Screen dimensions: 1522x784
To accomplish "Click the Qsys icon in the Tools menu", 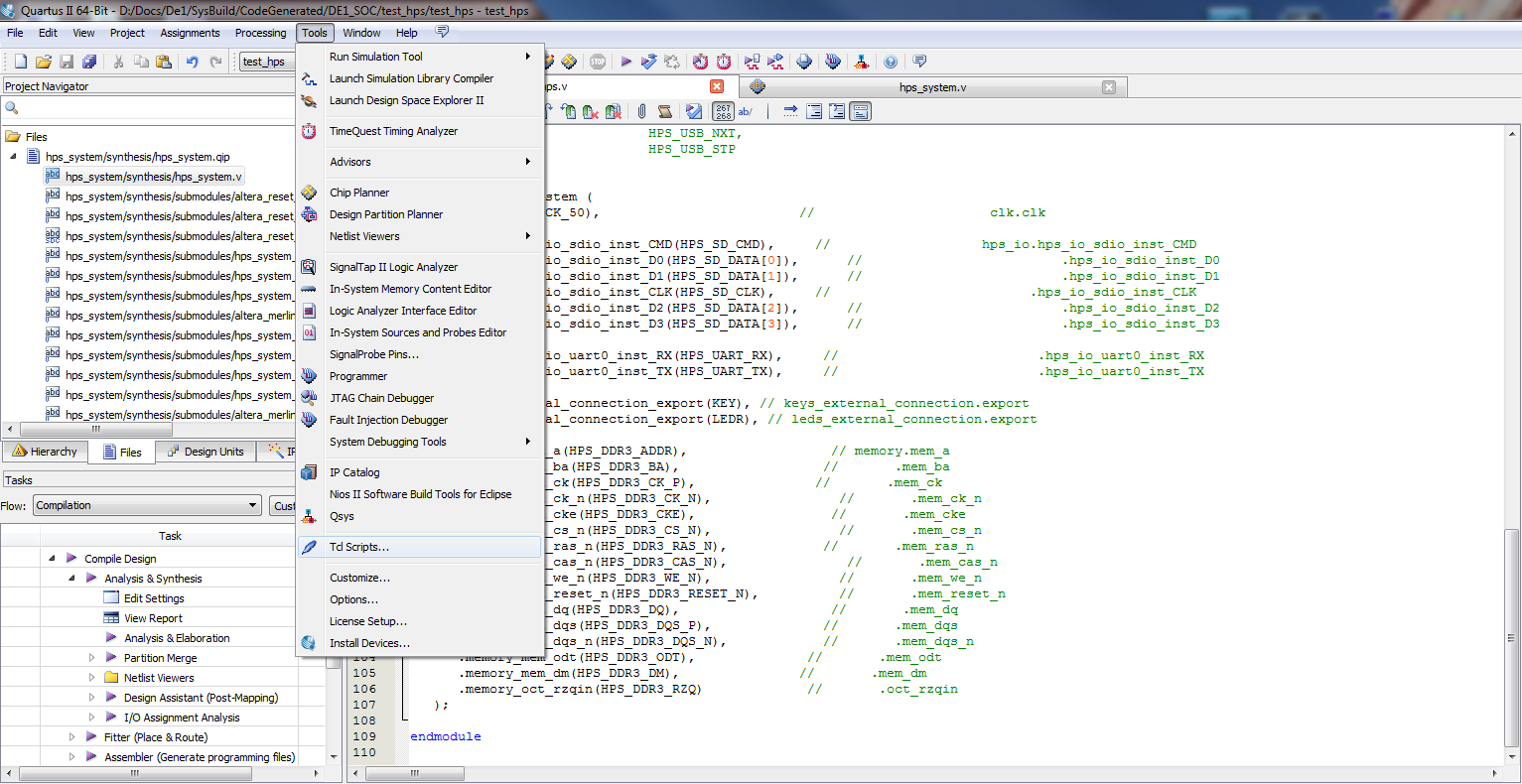I will [310, 516].
